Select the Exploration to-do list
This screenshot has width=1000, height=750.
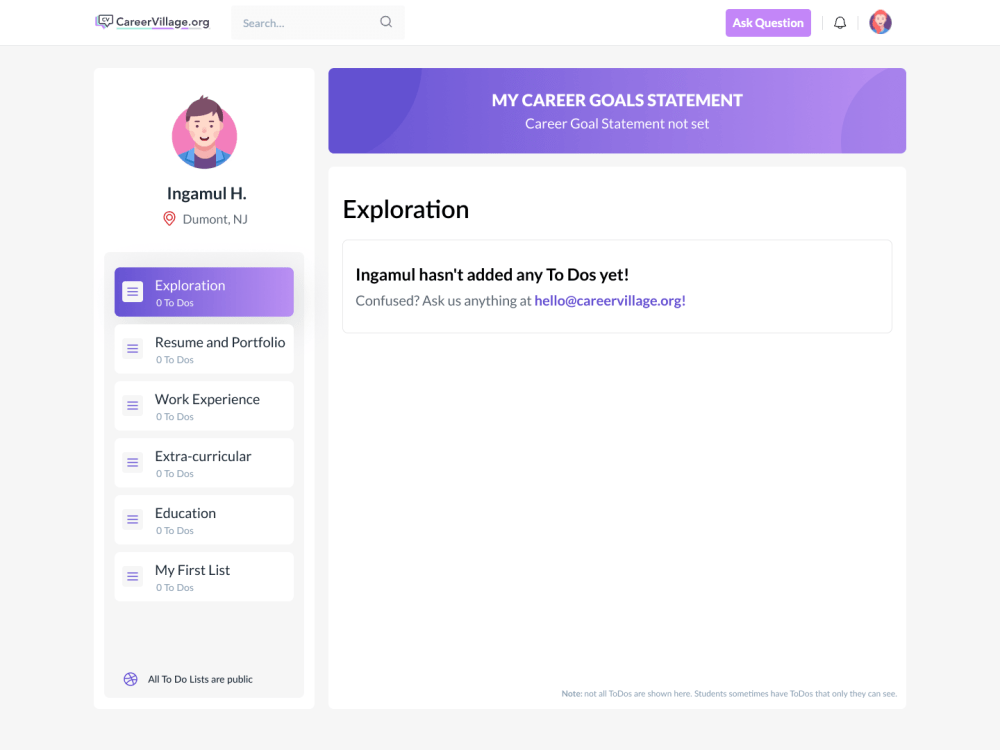tap(204, 292)
